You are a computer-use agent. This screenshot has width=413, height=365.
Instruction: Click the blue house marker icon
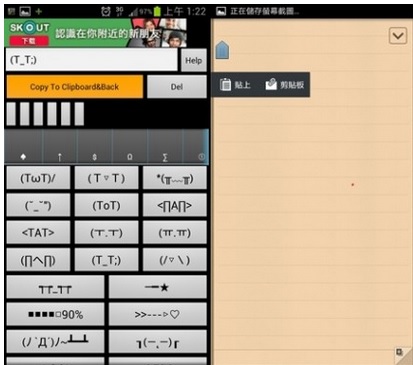[222, 50]
